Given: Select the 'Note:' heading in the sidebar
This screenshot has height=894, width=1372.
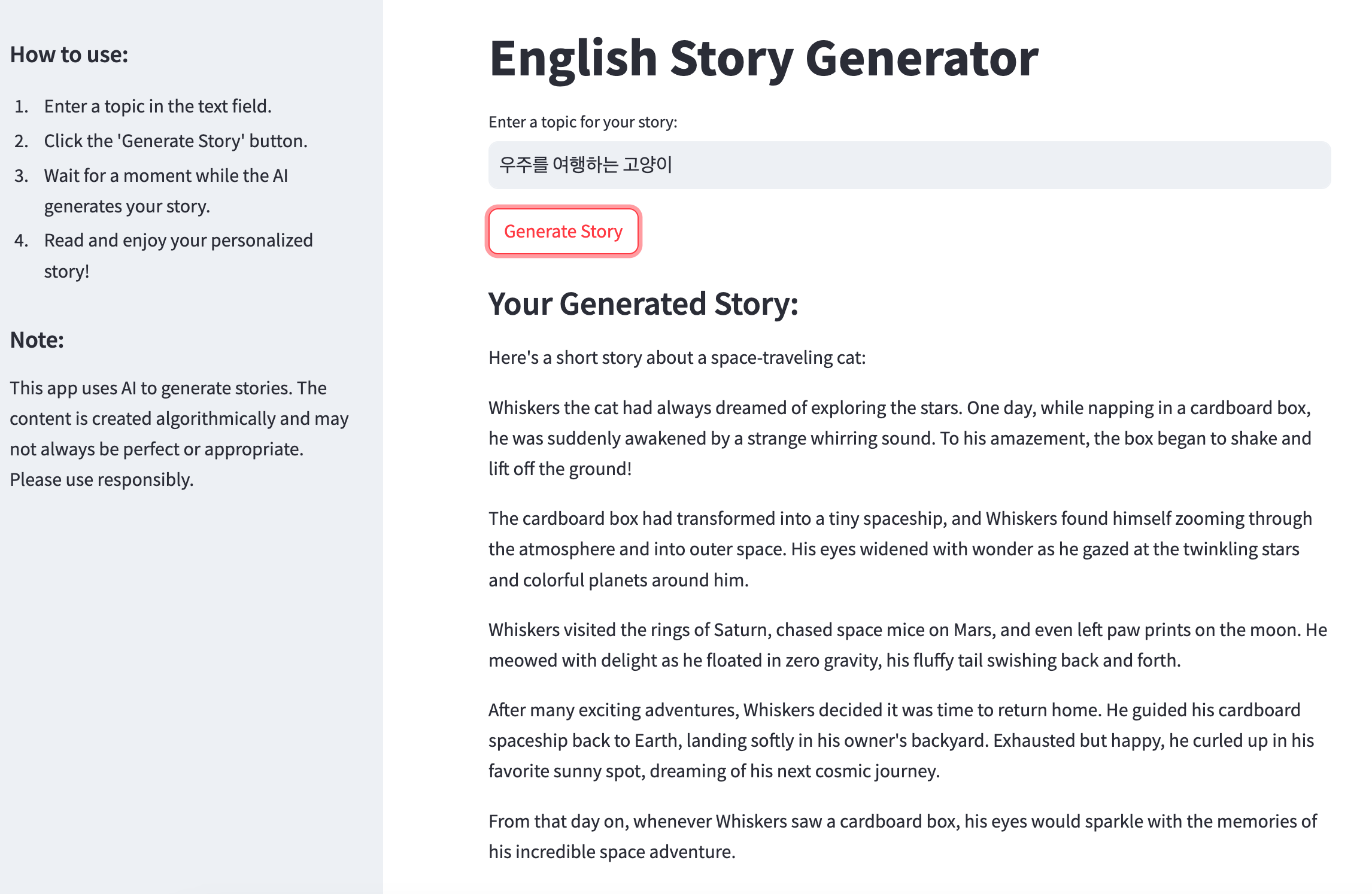Looking at the screenshot, I should pyautogui.click(x=37, y=340).
